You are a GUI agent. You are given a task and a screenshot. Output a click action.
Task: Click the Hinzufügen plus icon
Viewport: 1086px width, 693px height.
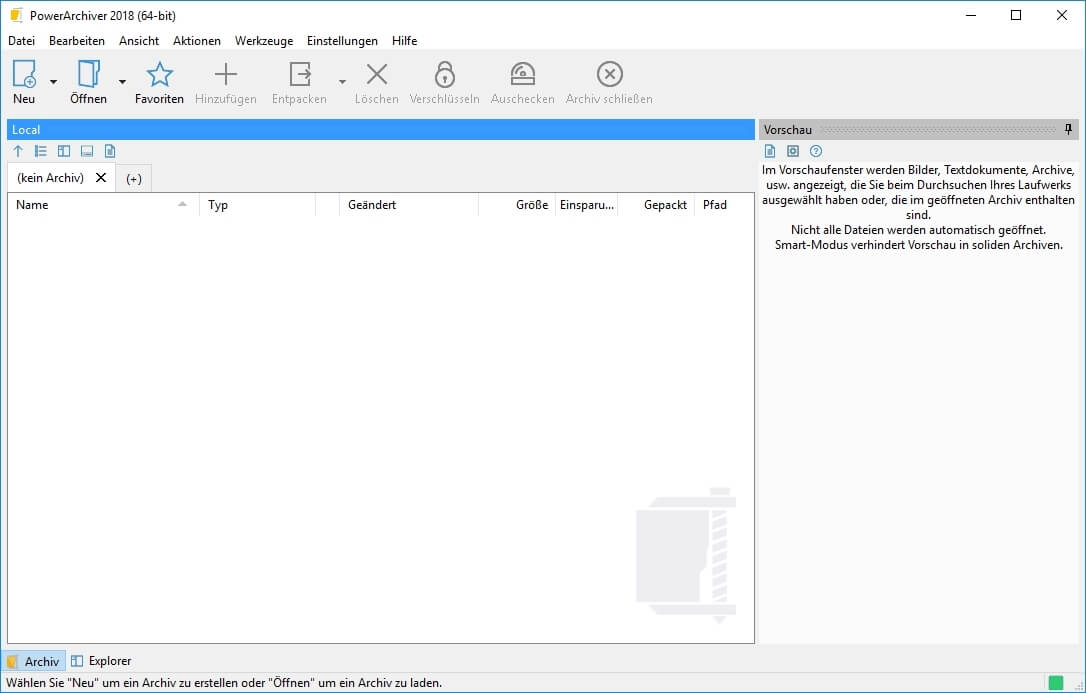[226, 75]
